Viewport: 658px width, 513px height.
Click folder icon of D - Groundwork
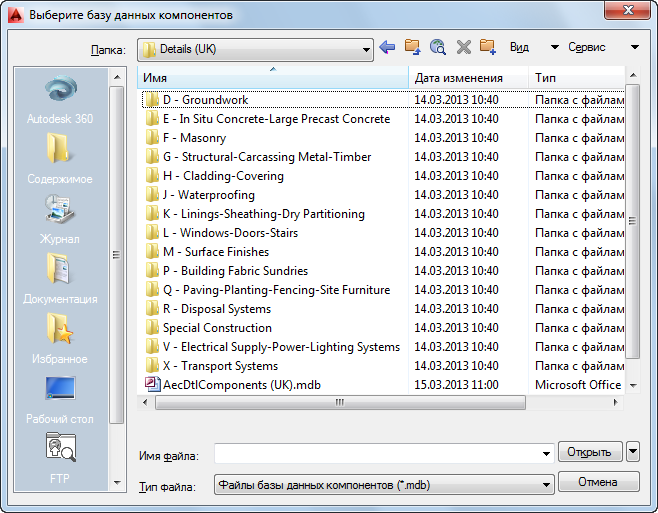tap(152, 99)
